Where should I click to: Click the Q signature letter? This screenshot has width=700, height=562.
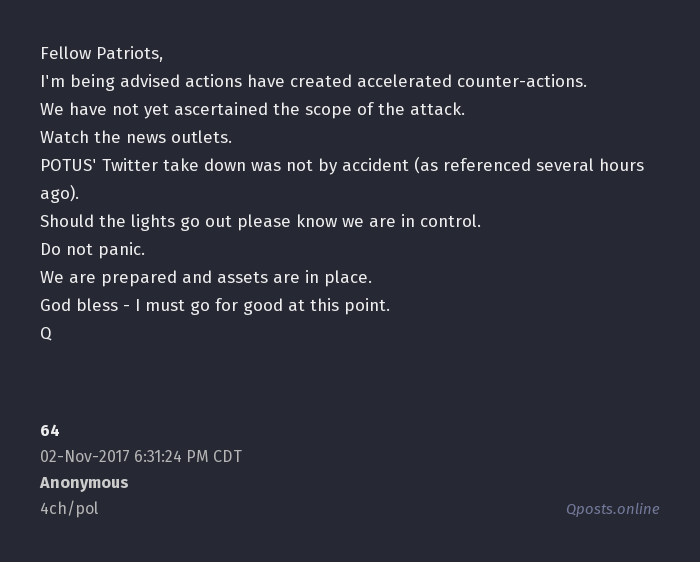point(46,334)
